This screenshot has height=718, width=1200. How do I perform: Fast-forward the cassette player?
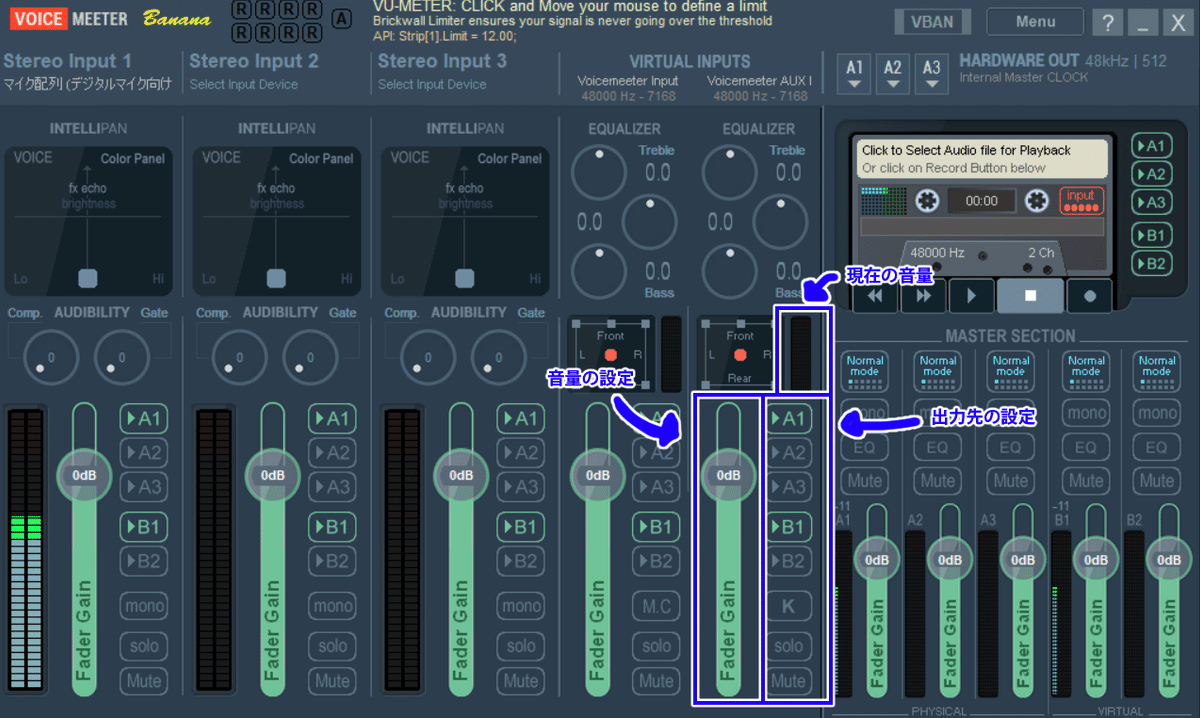[923, 296]
